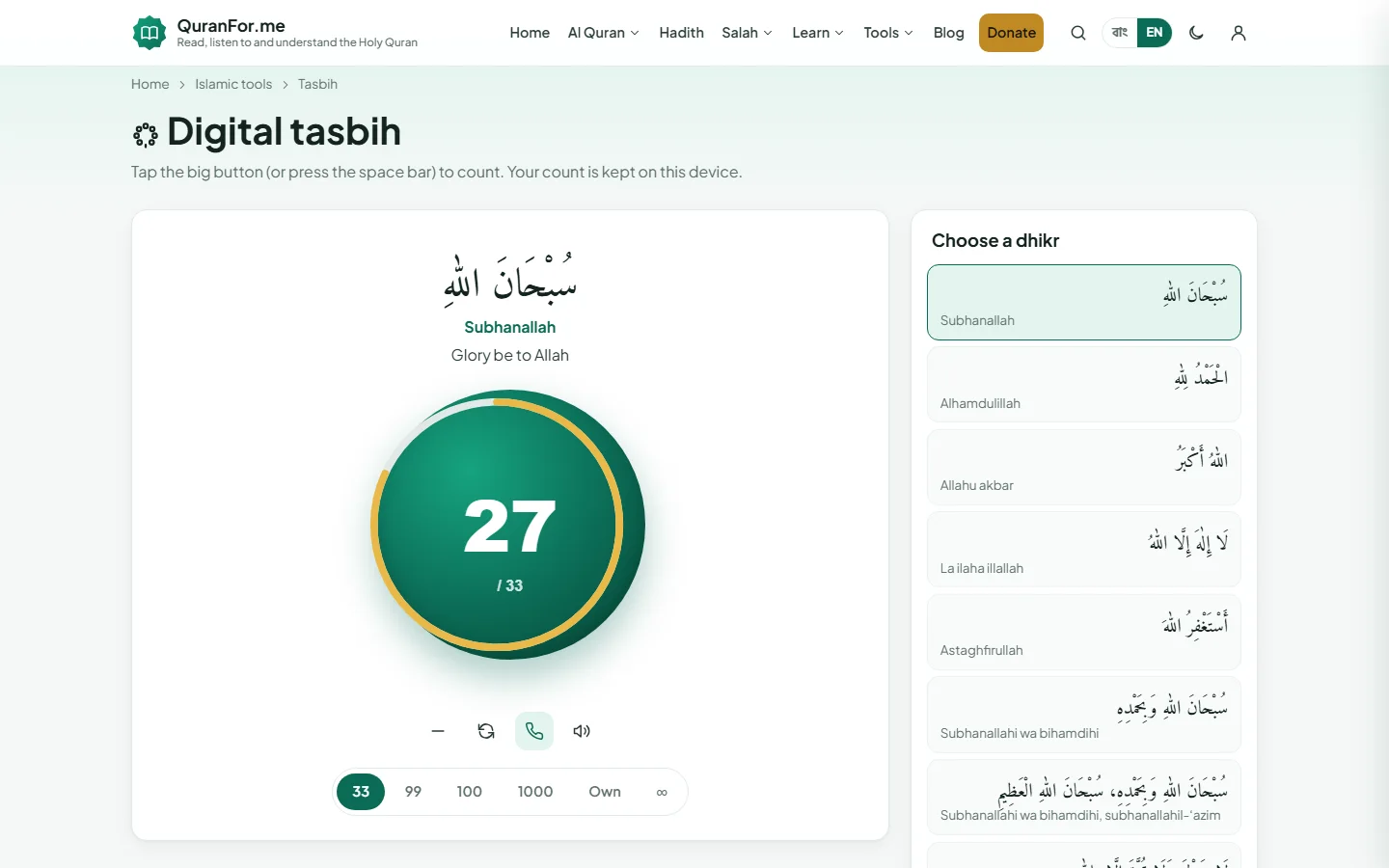Select the Allahu akbar dhikr card
This screenshot has height=868, width=1389.
coord(1084,468)
